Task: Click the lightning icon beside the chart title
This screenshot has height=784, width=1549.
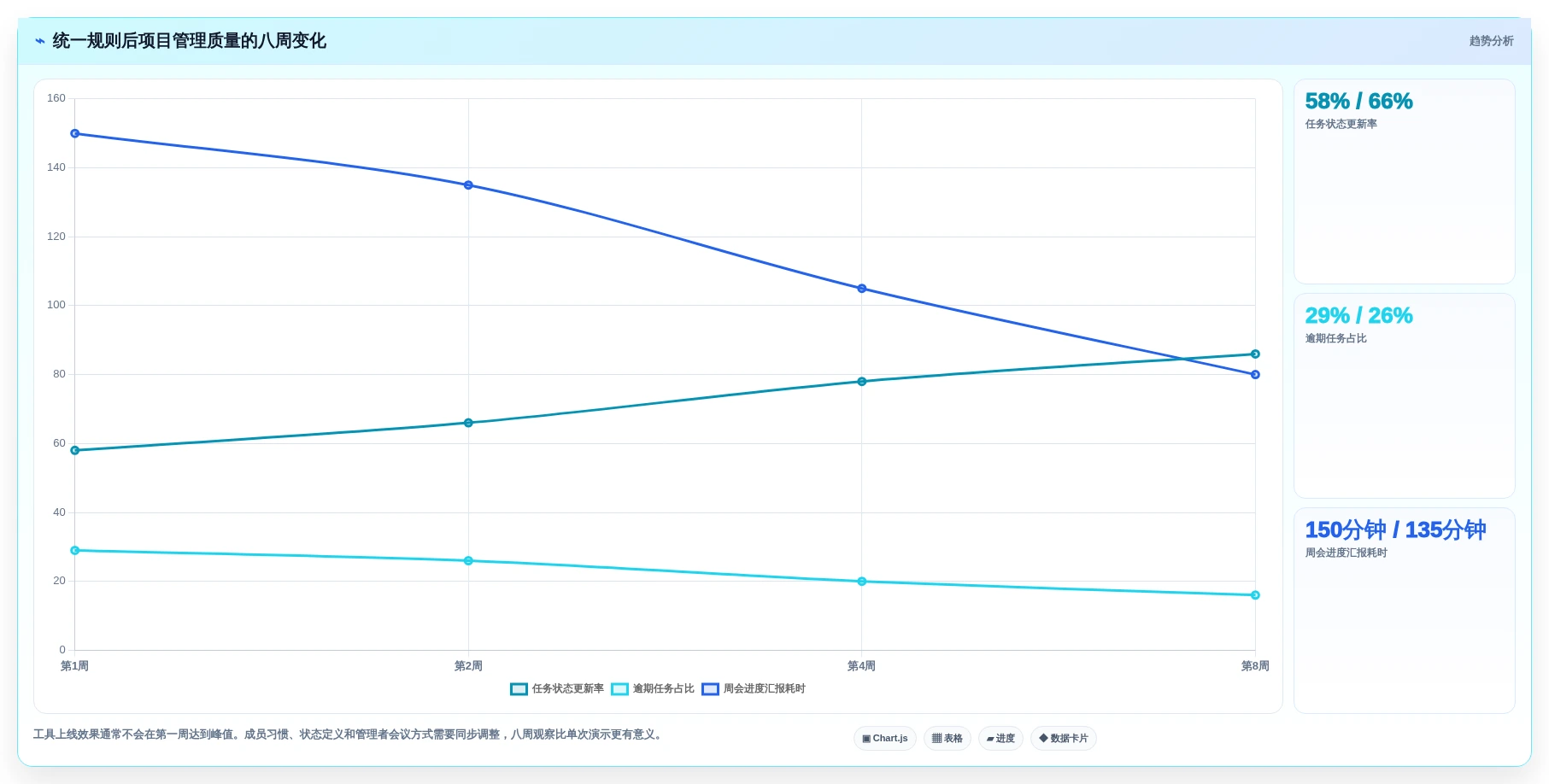Action: pyautogui.click(x=40, y=41)
